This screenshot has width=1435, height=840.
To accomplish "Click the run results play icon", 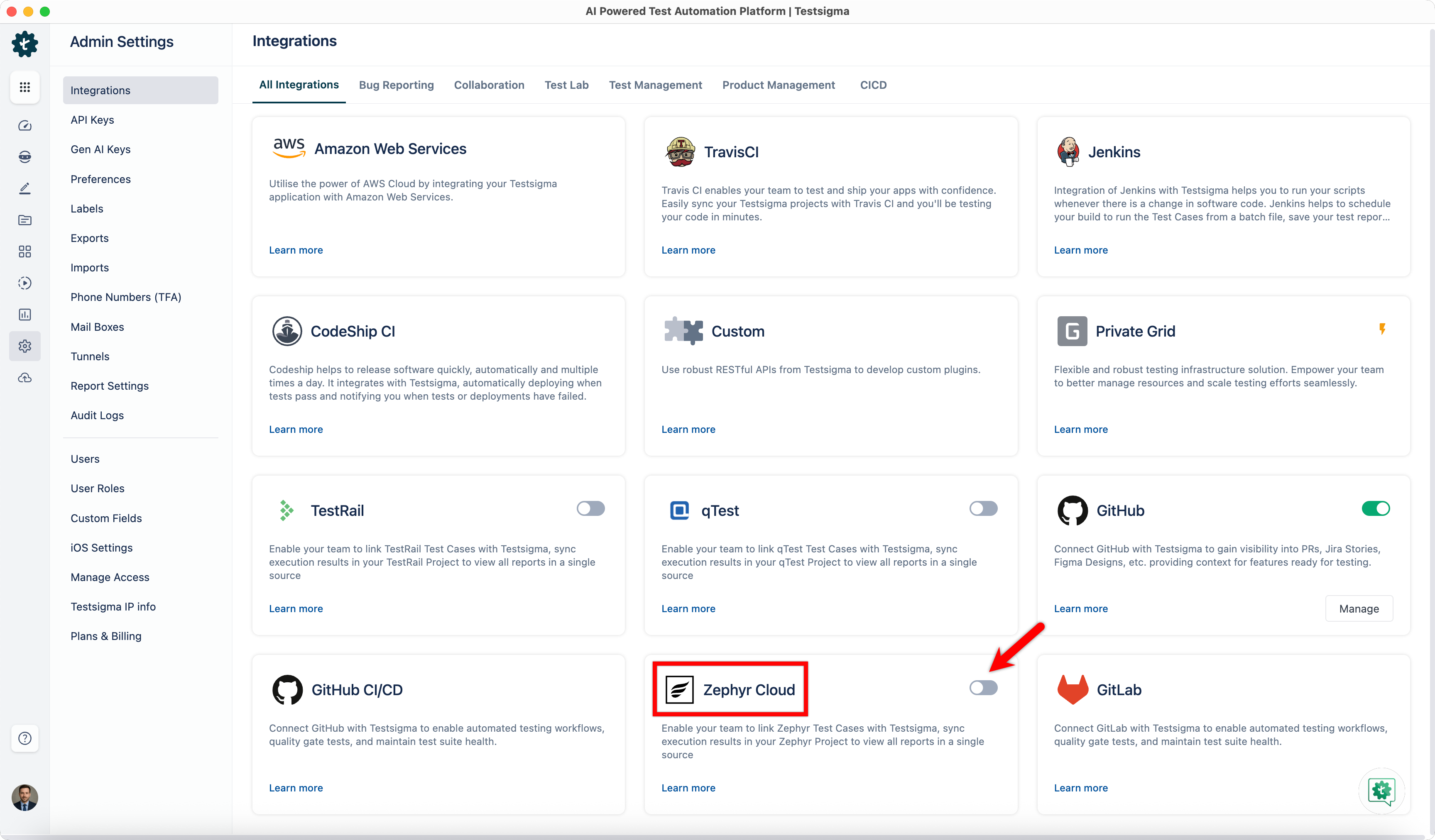I will point(24,283).
